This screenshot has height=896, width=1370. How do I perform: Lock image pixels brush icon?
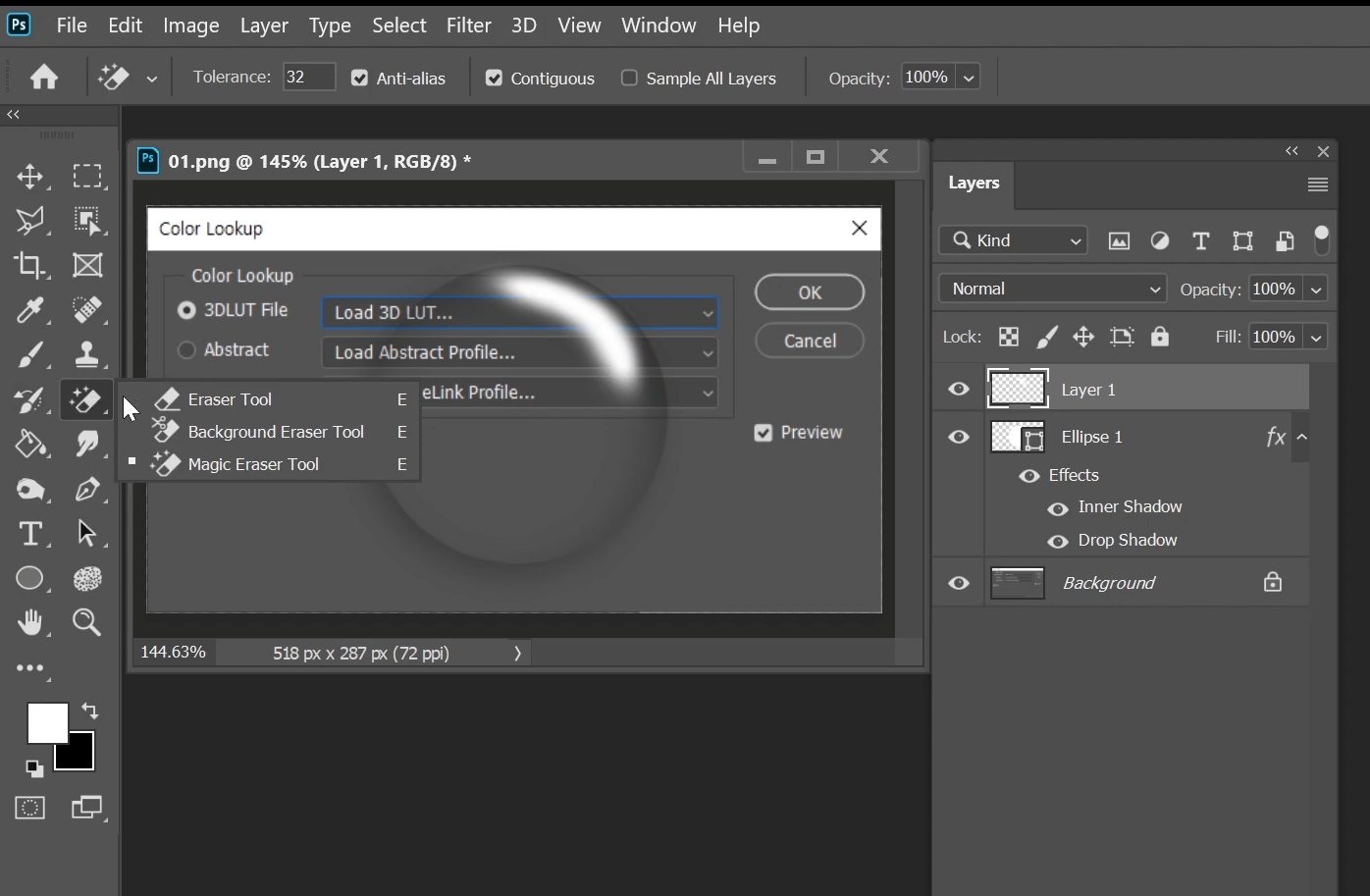coord(1047,337)
